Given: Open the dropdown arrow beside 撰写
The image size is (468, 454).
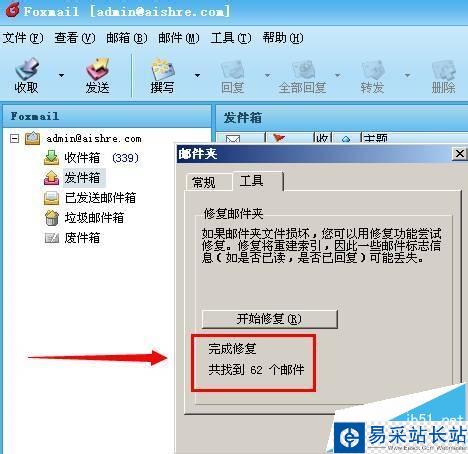Looking at the screenshot, I should [x=197, y=75].
